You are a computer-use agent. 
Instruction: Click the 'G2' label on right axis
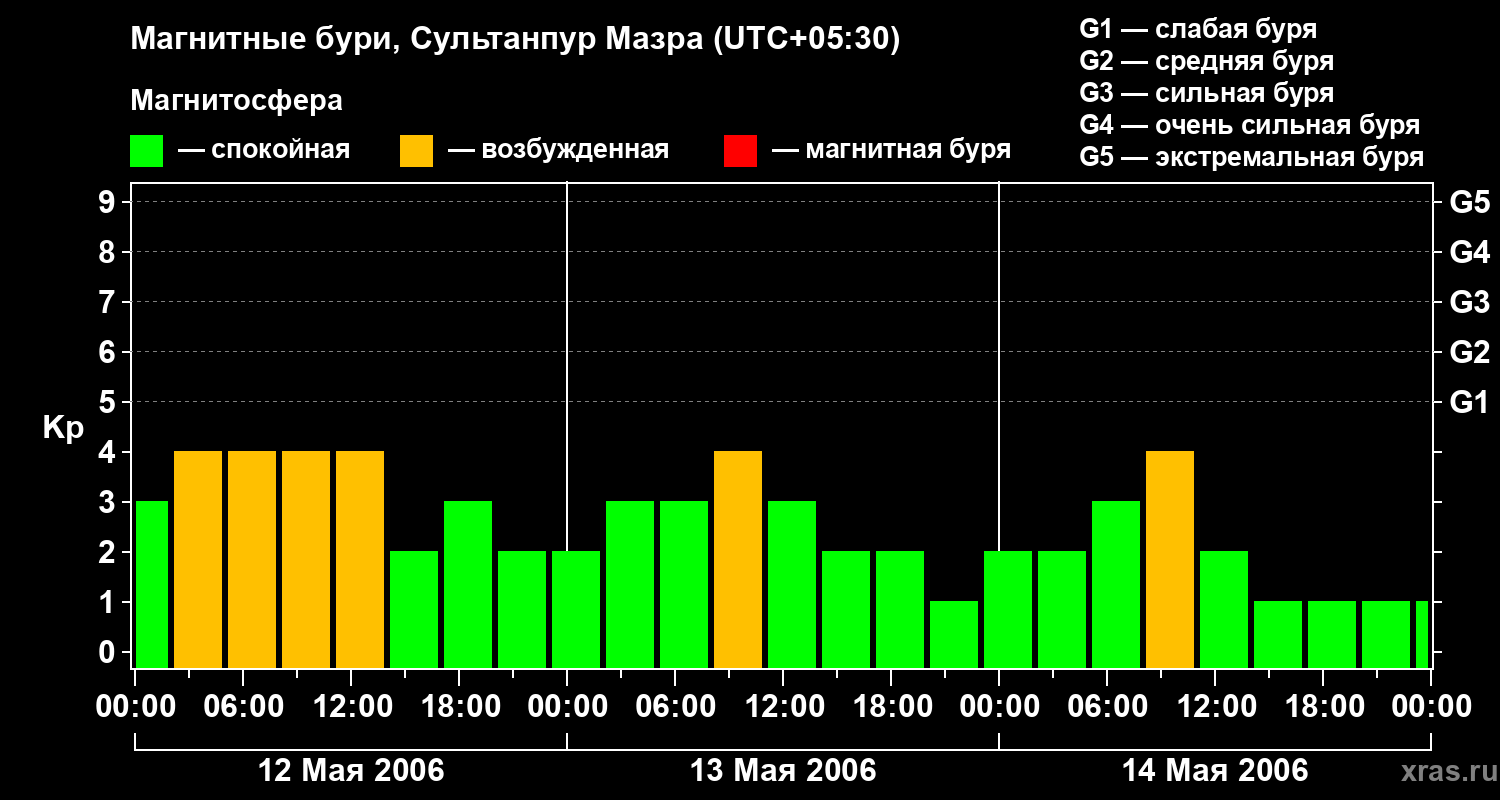coord(1470,353)
